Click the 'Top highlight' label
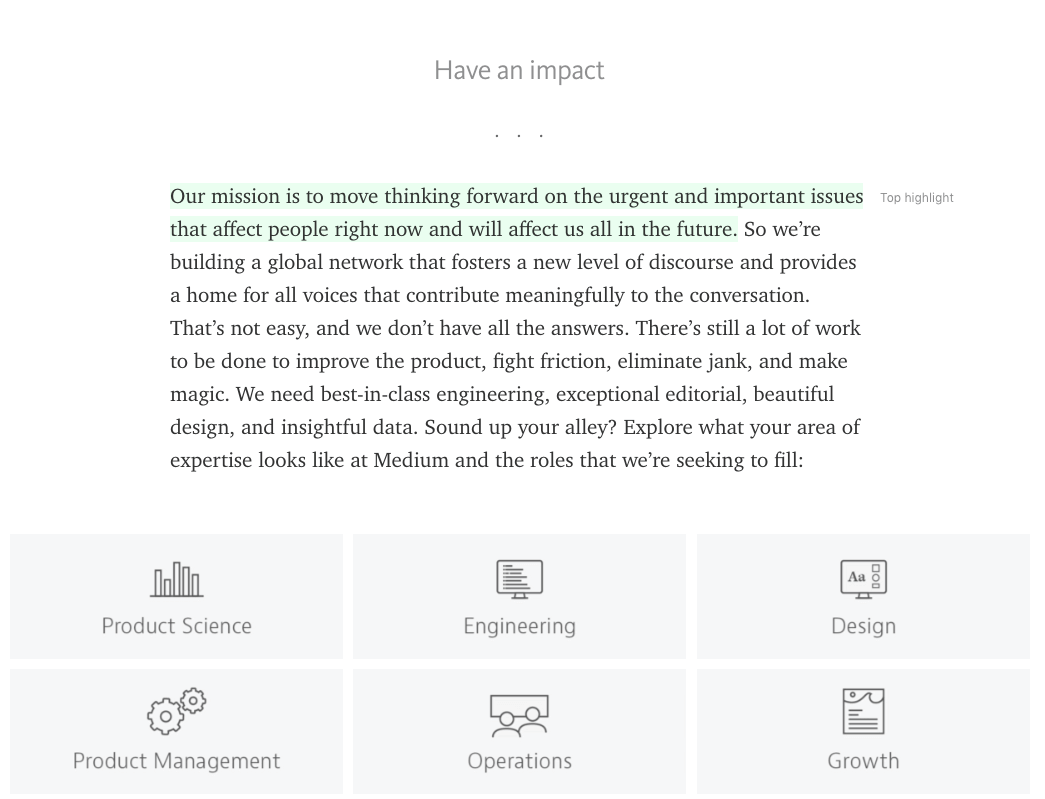Screen dimensions: 1045x799 point(916,198)
